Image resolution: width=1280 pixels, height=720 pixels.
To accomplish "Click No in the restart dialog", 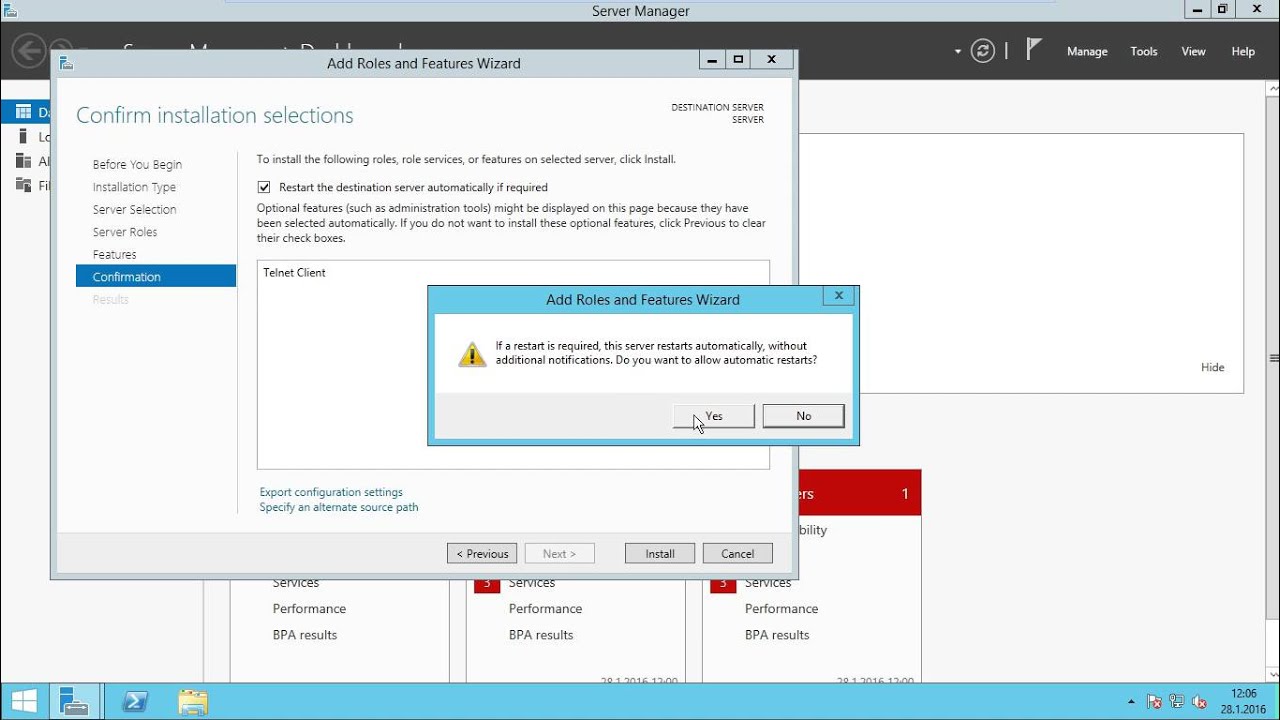I will pos(803,416).
